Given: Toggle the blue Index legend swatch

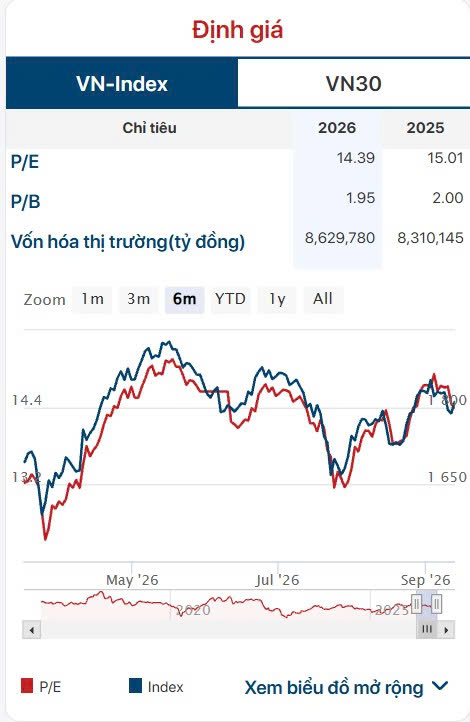Looking at the screenshot, I should [135, 686].
